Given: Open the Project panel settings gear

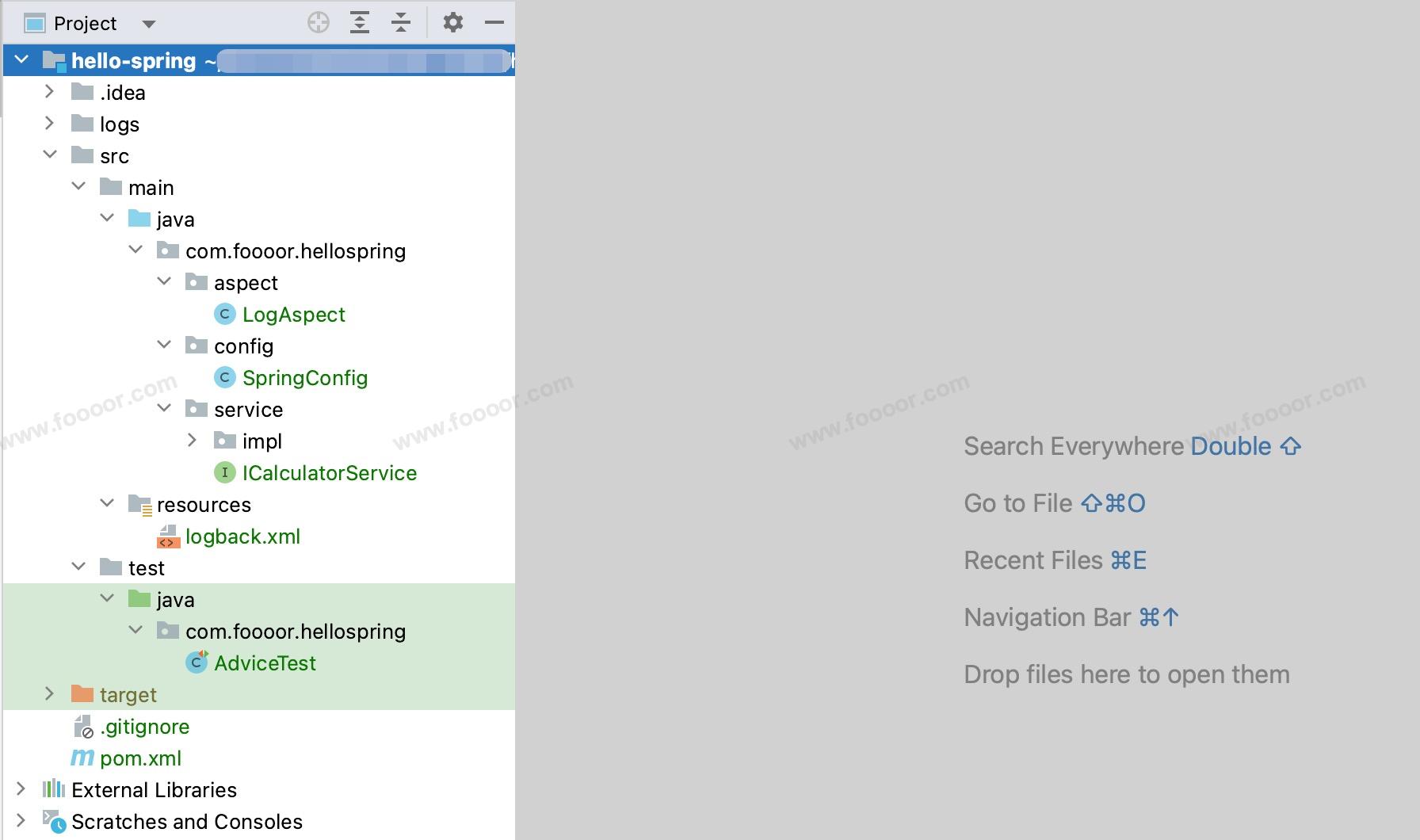Looking at the screenshot, I should [452, 23].
